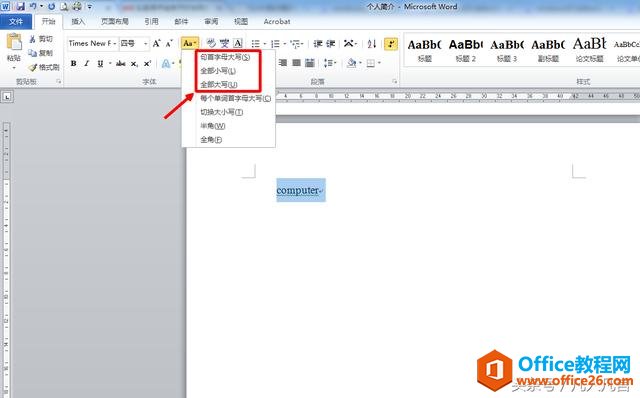Click the Grow Font icon
The image size is (640, 398).
156,43
